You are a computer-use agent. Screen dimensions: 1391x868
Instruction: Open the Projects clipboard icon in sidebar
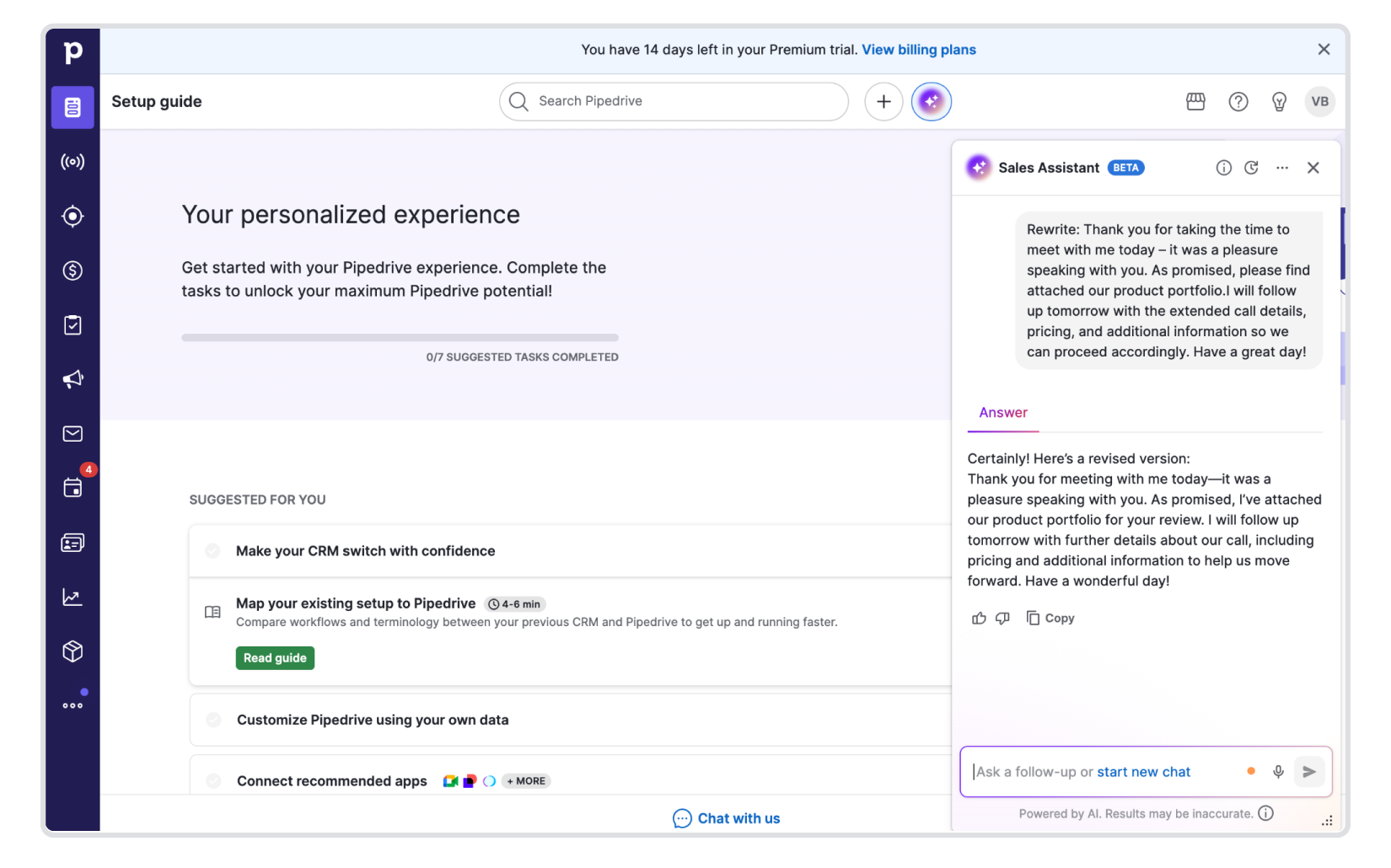pyautogui.click(x=73, y=325)
